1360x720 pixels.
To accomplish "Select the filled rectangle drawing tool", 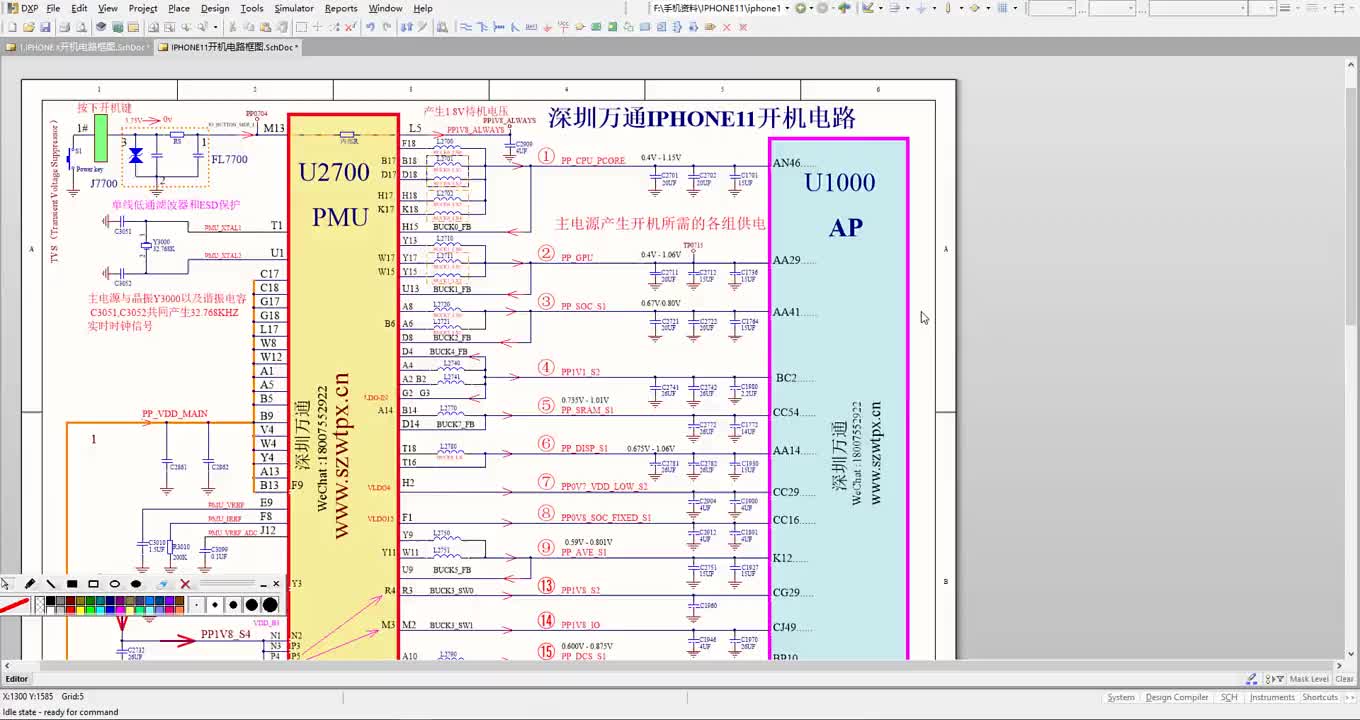I will [72, 584].
